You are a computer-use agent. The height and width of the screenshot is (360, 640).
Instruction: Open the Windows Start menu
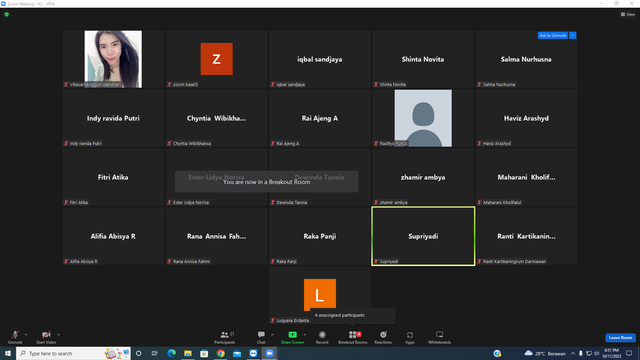coord(8,353)
